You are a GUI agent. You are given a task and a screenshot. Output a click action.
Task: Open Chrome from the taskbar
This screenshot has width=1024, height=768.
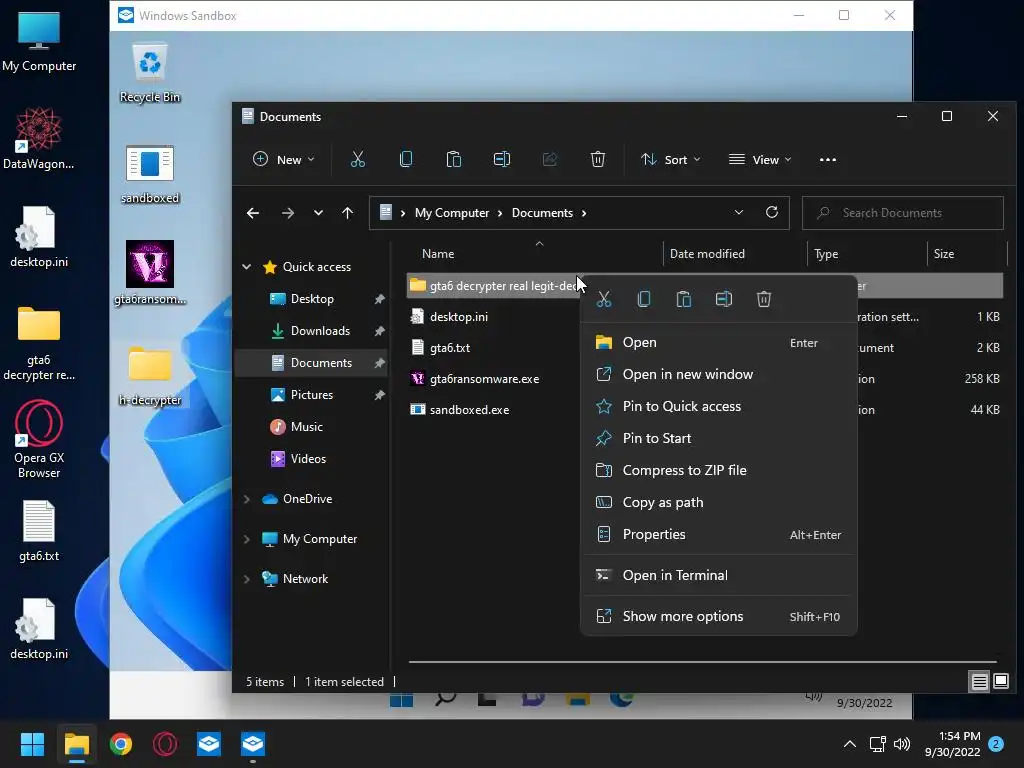[121, 744]
